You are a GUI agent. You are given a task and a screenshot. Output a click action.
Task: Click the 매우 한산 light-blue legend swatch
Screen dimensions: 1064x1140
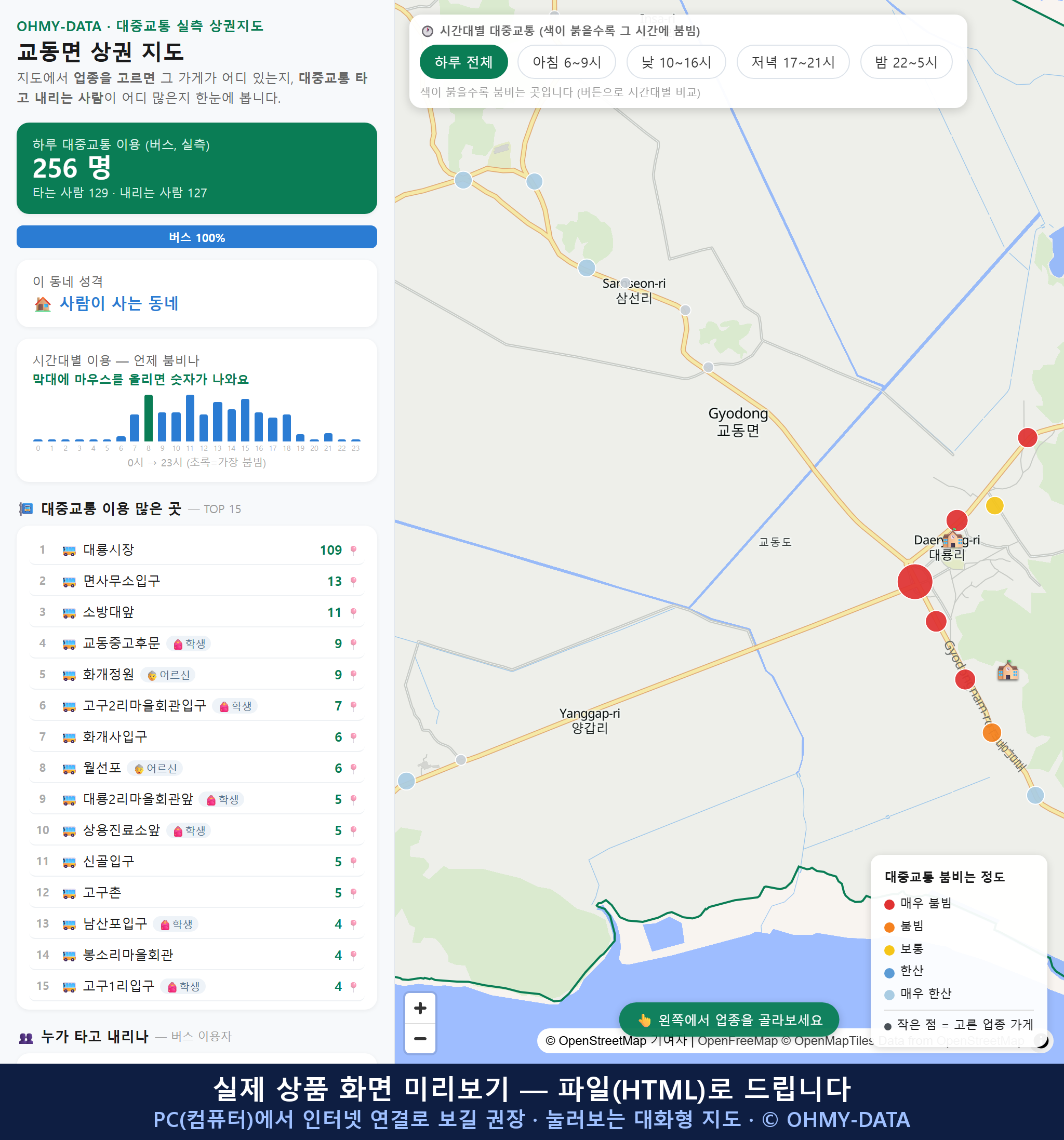[x=889, y=995]
